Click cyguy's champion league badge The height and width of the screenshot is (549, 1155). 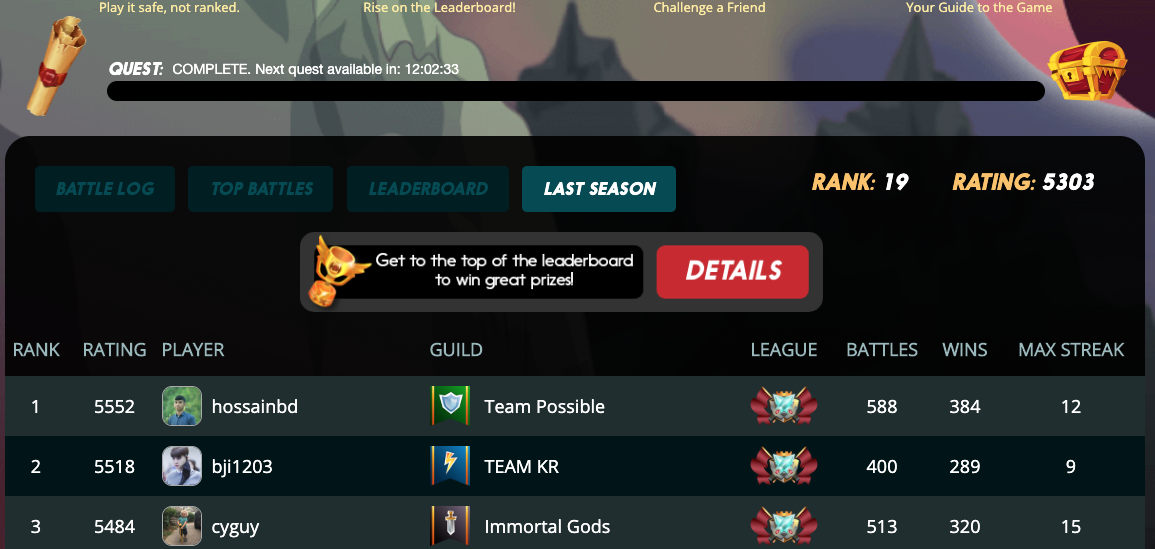(784, 526)
